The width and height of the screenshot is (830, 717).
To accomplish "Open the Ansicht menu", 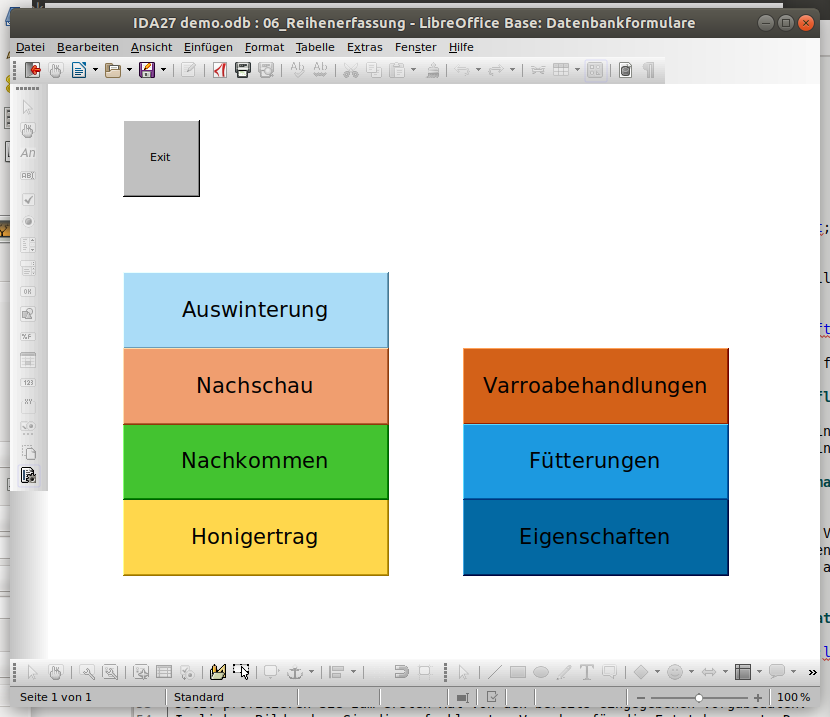I will pos(151,47).
